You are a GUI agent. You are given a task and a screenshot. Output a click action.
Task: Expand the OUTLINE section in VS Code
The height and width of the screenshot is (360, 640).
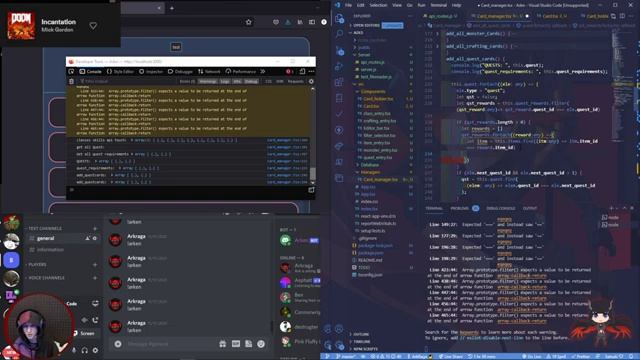pyautogui.click(x=361, y=334)
